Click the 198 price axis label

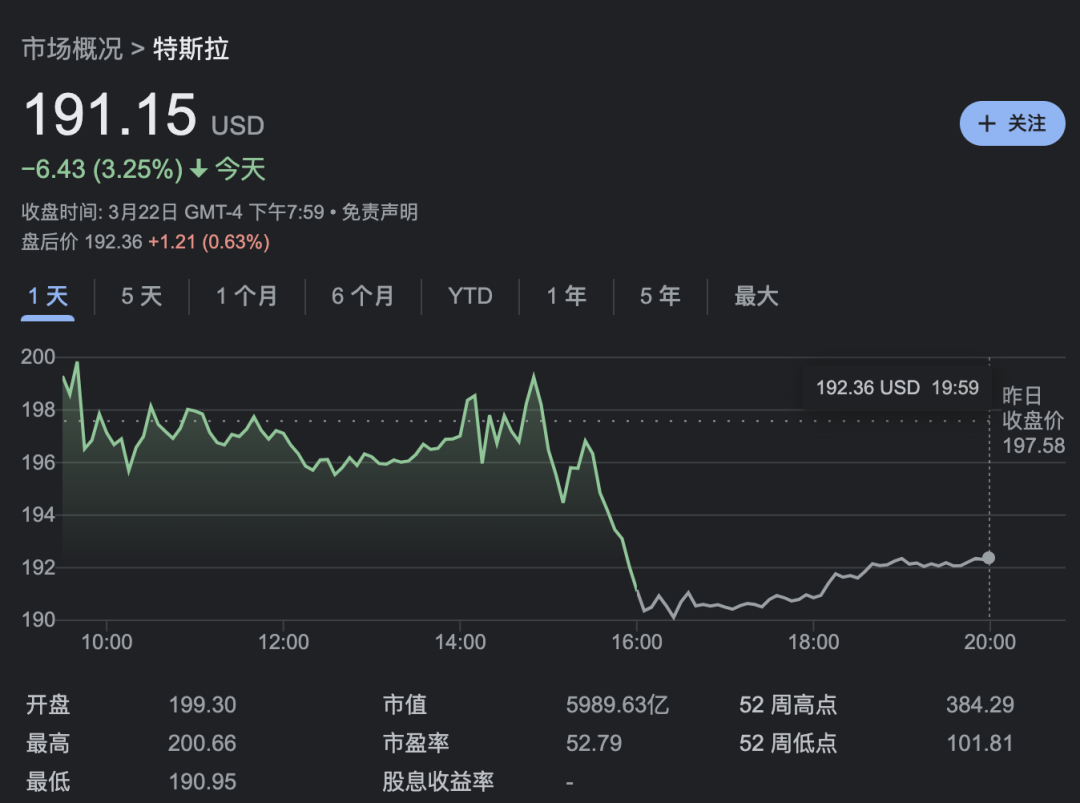(38, 410)
